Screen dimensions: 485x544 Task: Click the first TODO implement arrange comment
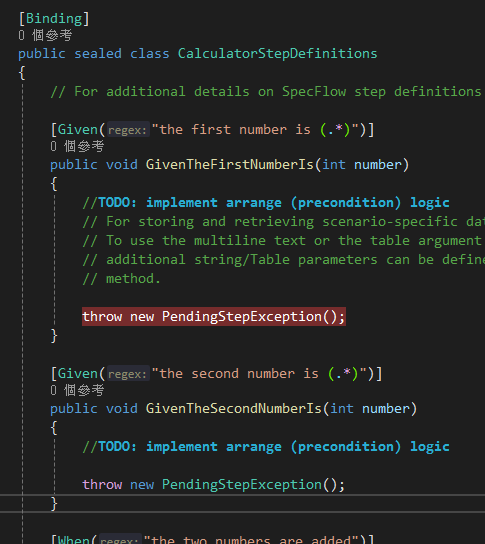[266, 203]
